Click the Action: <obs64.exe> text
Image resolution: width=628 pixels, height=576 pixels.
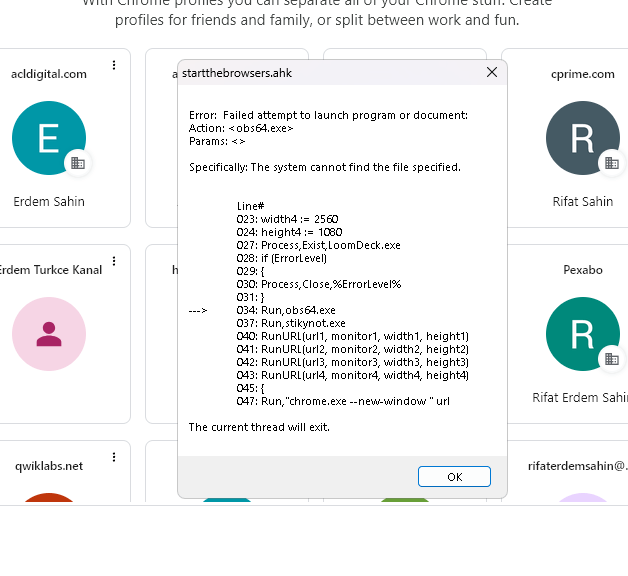click(241, 128)
